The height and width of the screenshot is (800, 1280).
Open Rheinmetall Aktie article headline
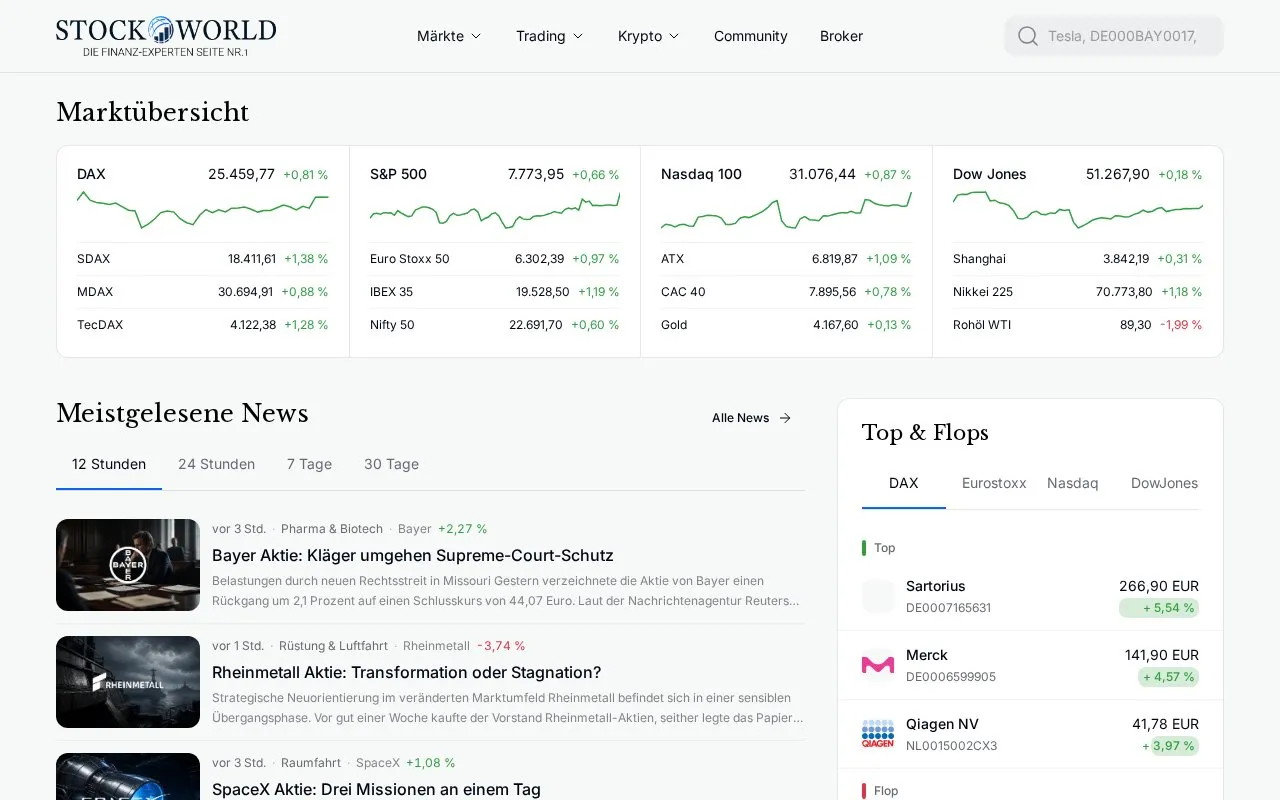(407, 672)
